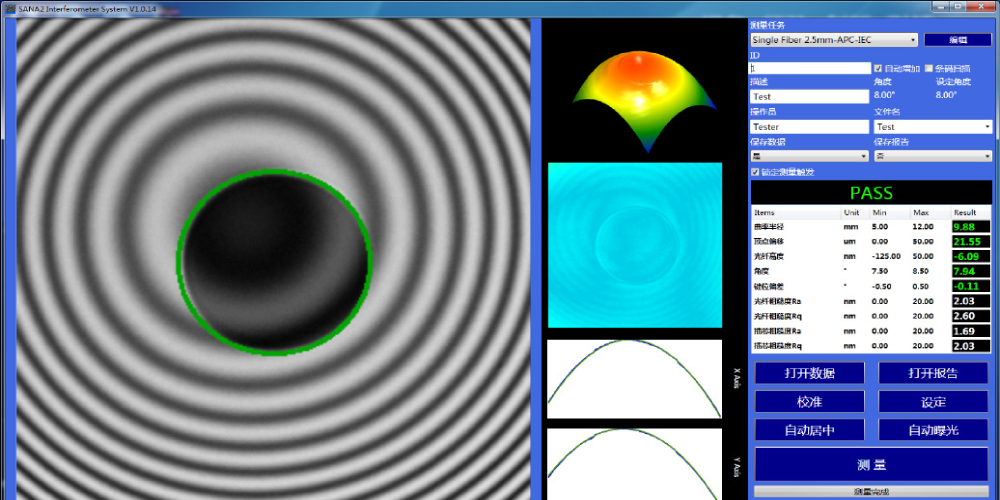Enable the 条码扫描 (barcode scan) checkbox

click(x=929, y=69)
